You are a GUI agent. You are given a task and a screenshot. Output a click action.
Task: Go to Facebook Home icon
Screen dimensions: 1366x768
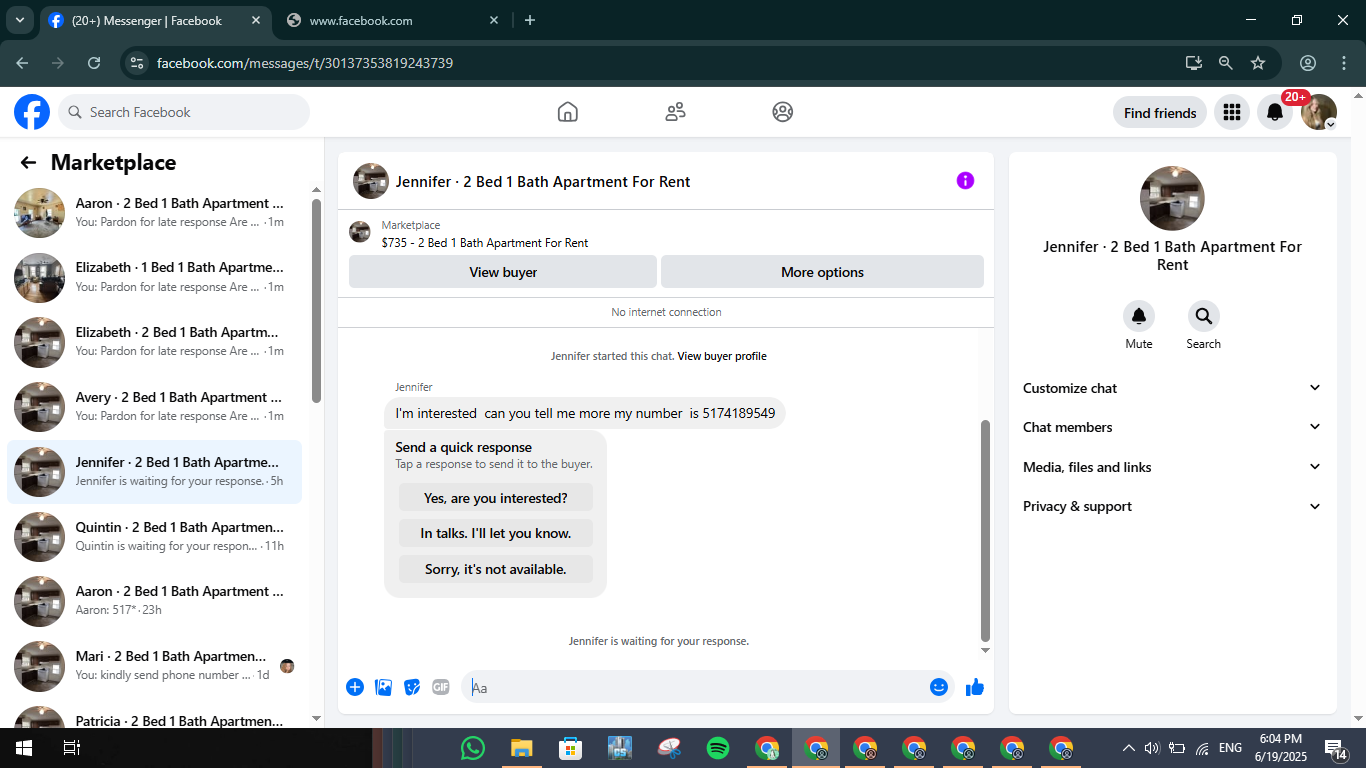568,112
